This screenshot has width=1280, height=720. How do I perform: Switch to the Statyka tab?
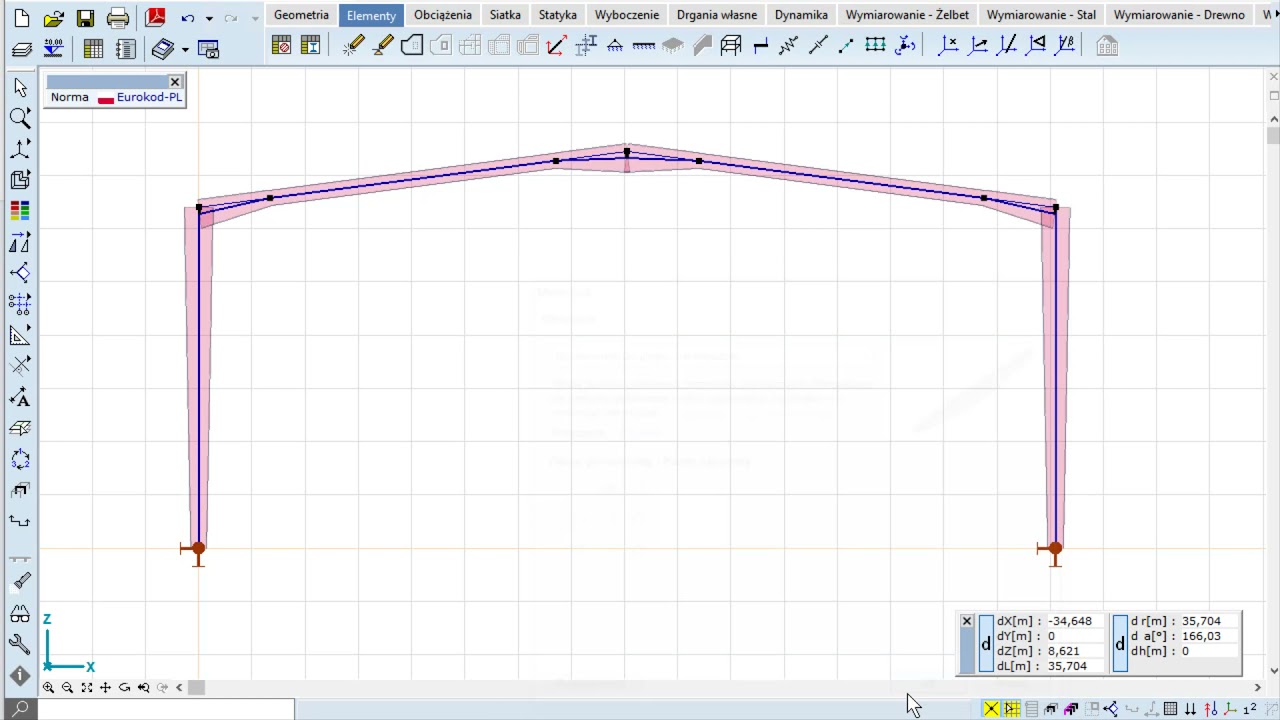click(x=557, y=15)
